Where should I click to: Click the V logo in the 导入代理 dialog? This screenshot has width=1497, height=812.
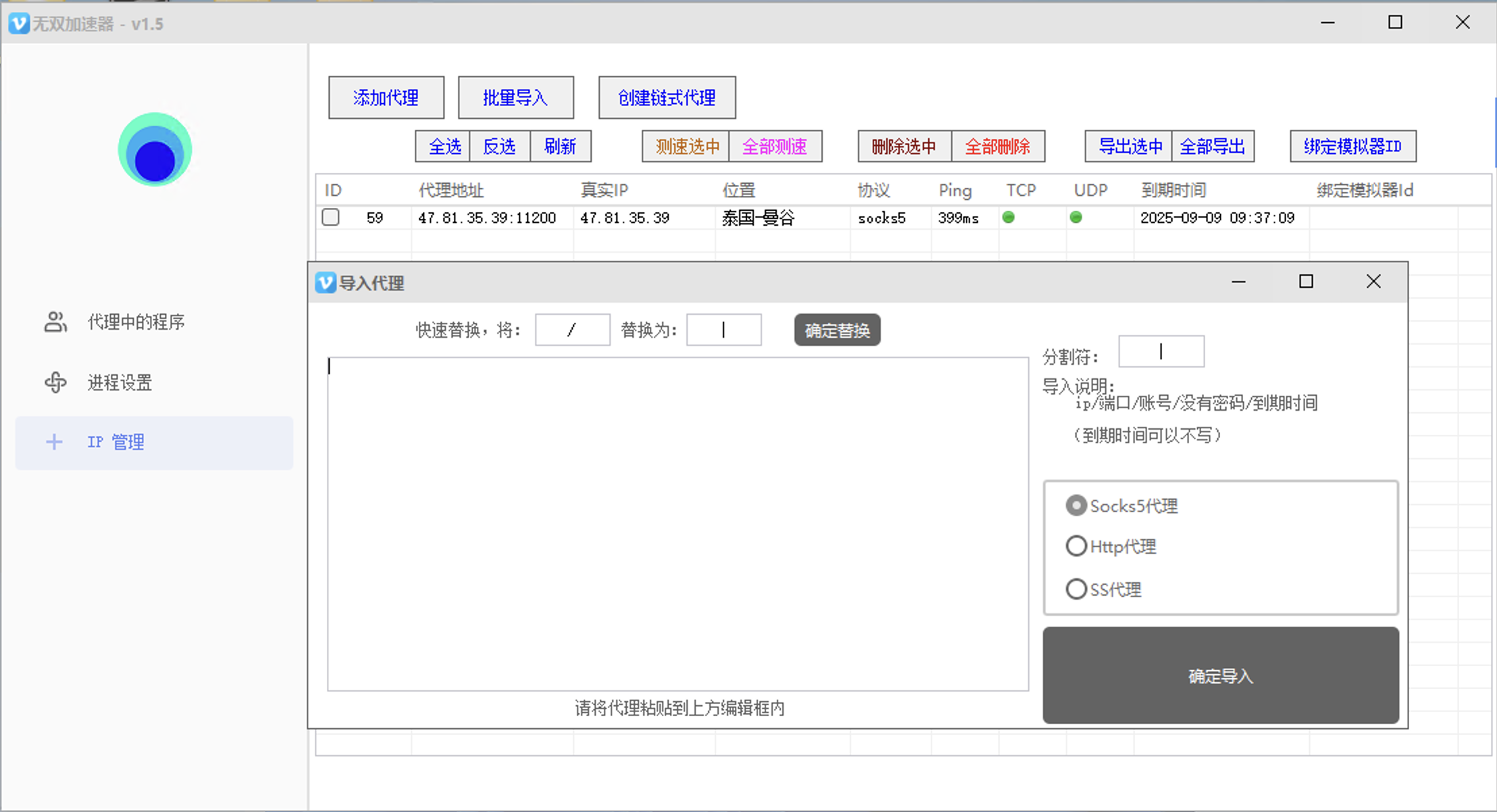point(326,283)
